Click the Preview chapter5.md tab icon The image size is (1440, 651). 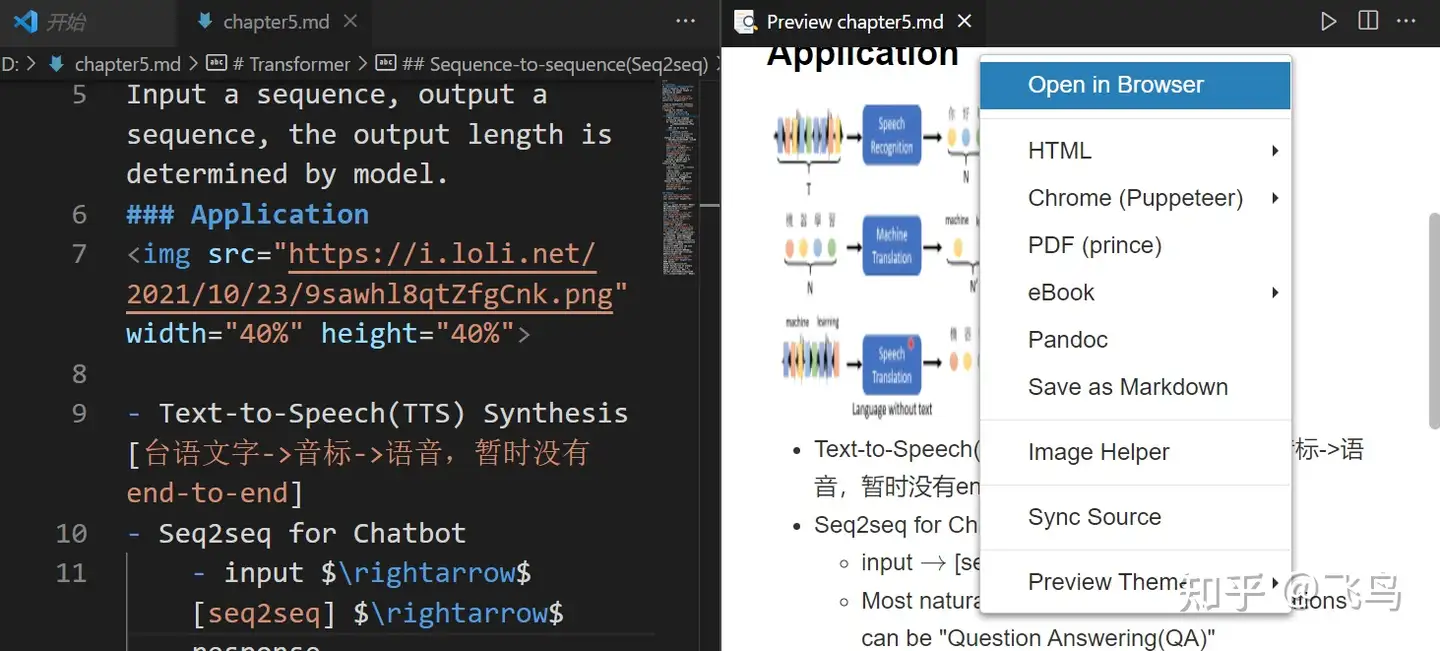pos(744,21)
